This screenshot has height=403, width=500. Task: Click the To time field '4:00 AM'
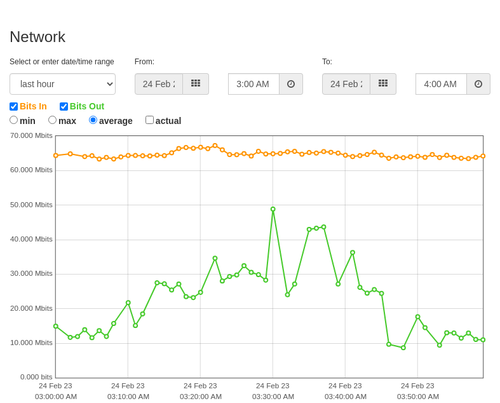(x=441, y=84)
